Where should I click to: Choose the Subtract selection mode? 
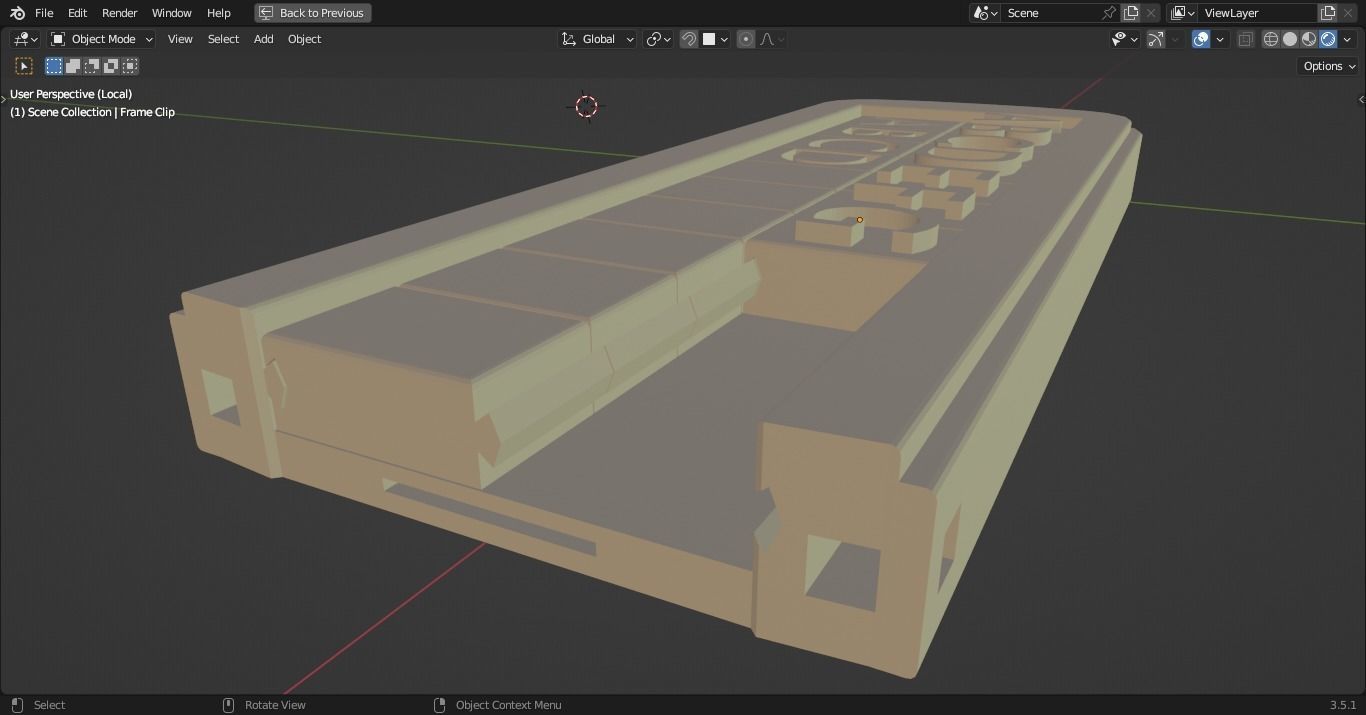[92, 66]
